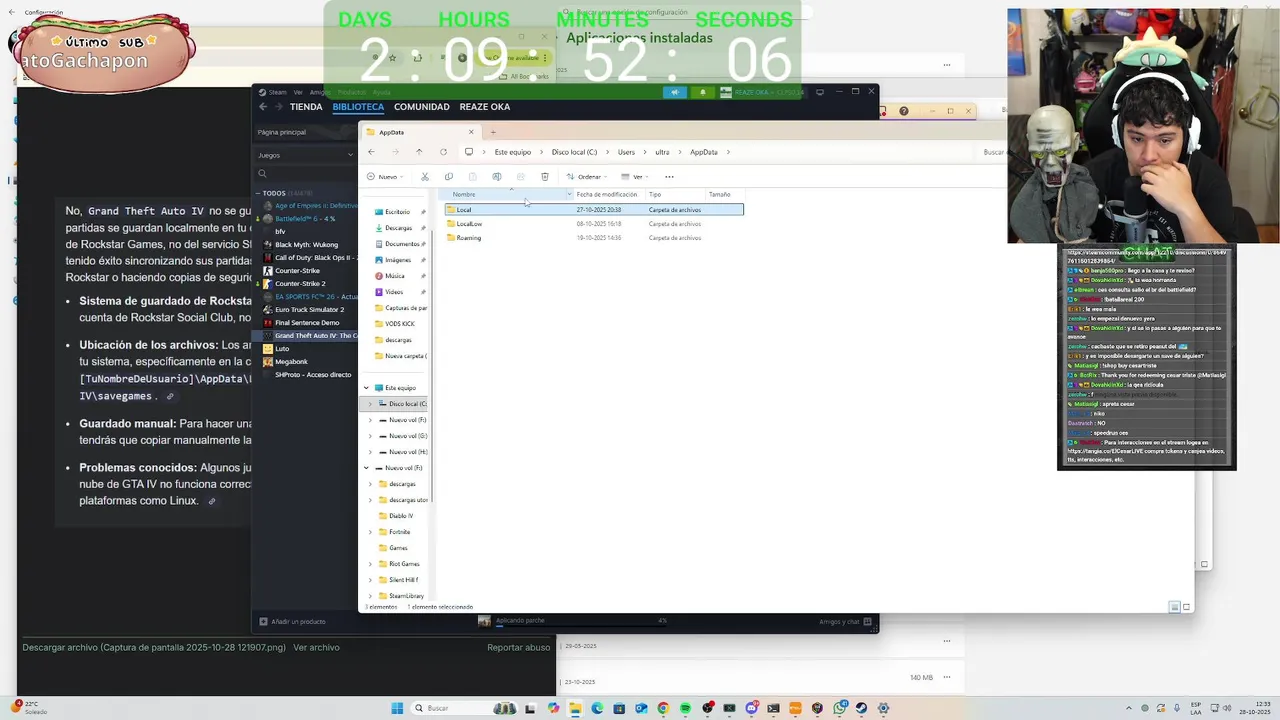
Task: Switch to the BIBLIOTECA tab in Steam
Action: (358, 107)
